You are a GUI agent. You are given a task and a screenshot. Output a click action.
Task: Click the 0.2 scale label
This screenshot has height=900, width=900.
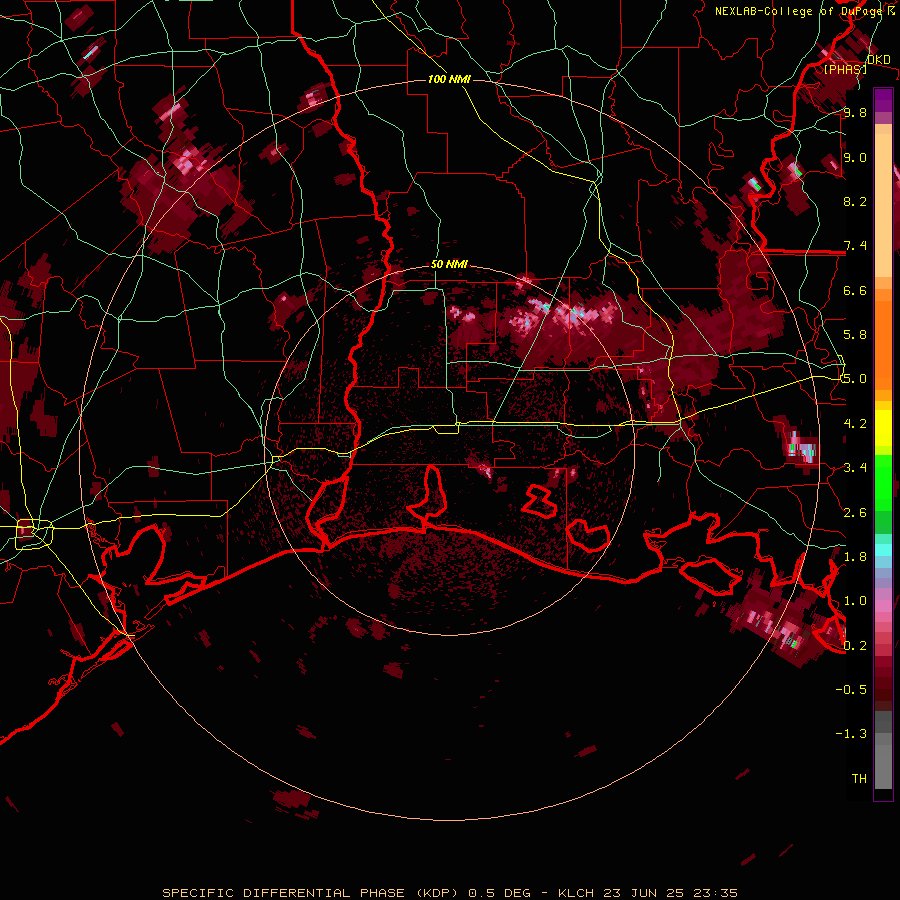click(x=855, y=646)
